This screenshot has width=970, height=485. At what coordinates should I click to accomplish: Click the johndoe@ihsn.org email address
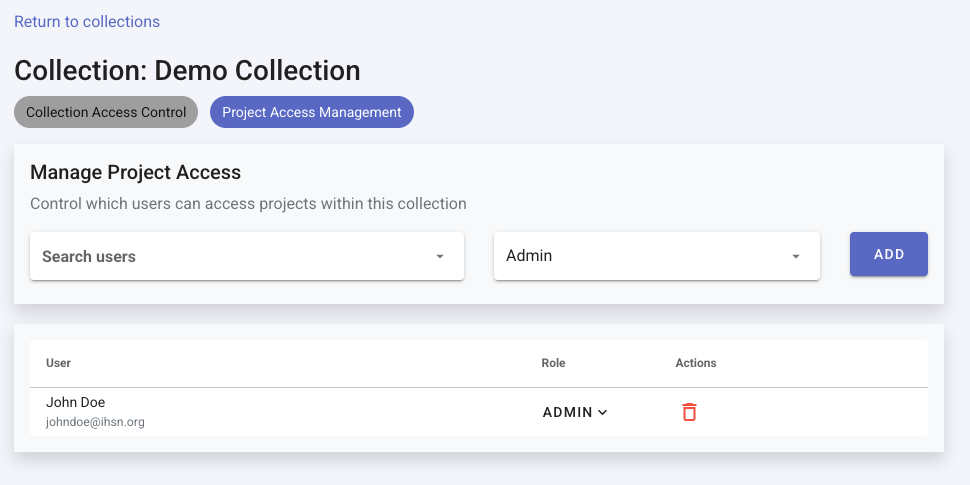95,422
